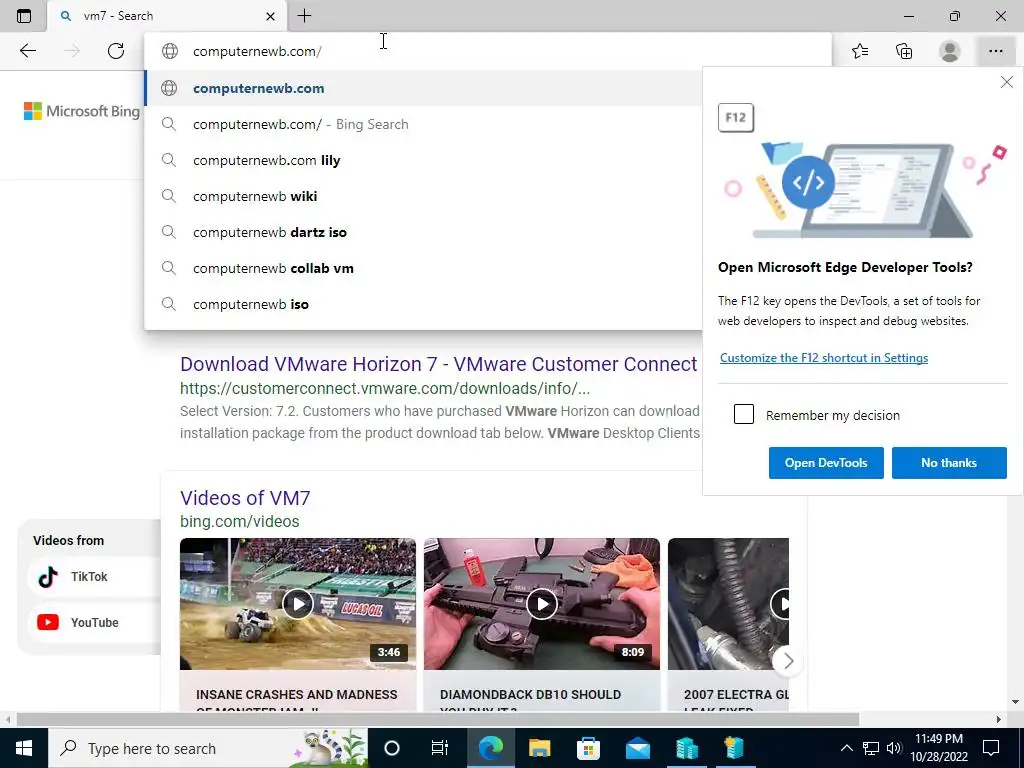Click the Cortana circle icon
This screenshot has height=768, width=1024.
(392, 748)
